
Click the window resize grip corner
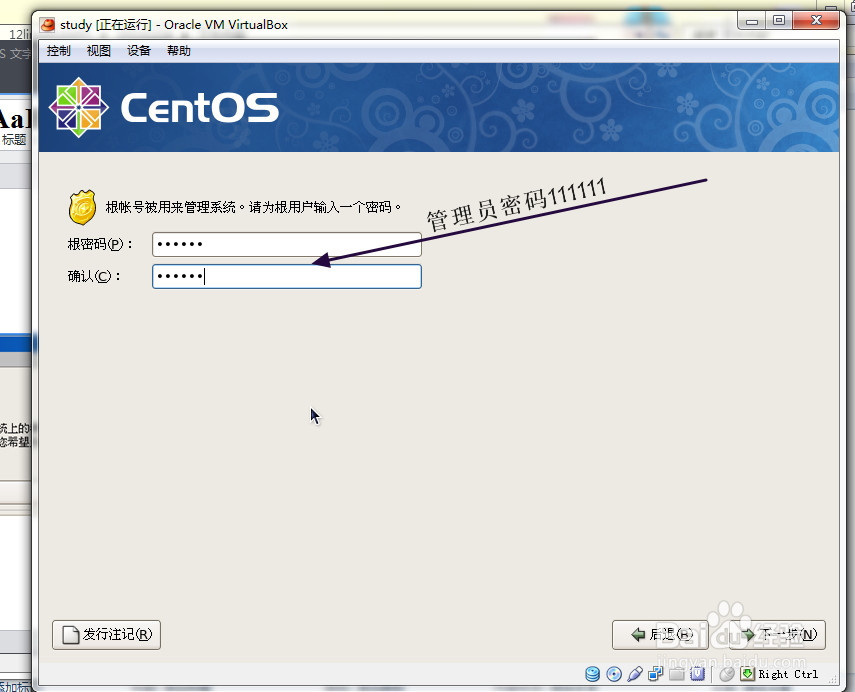[x=833, y=679]
